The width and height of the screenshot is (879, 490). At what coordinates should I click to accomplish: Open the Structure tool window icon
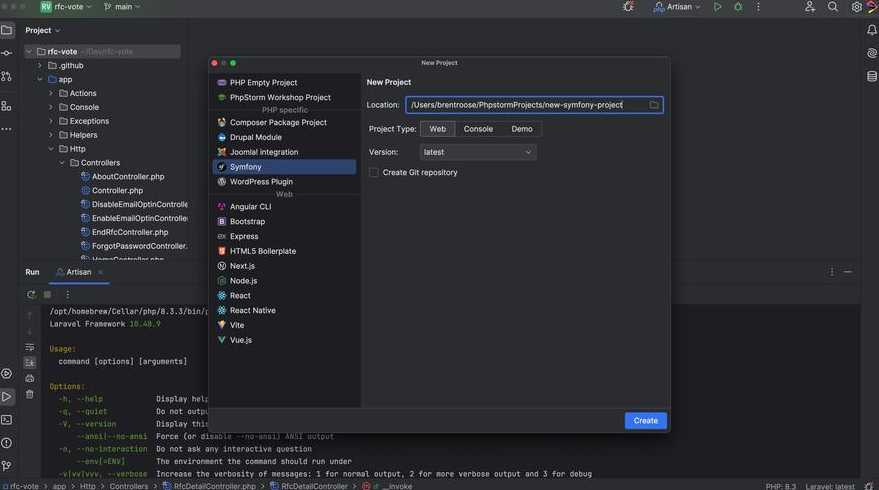[x=7, y=105]
